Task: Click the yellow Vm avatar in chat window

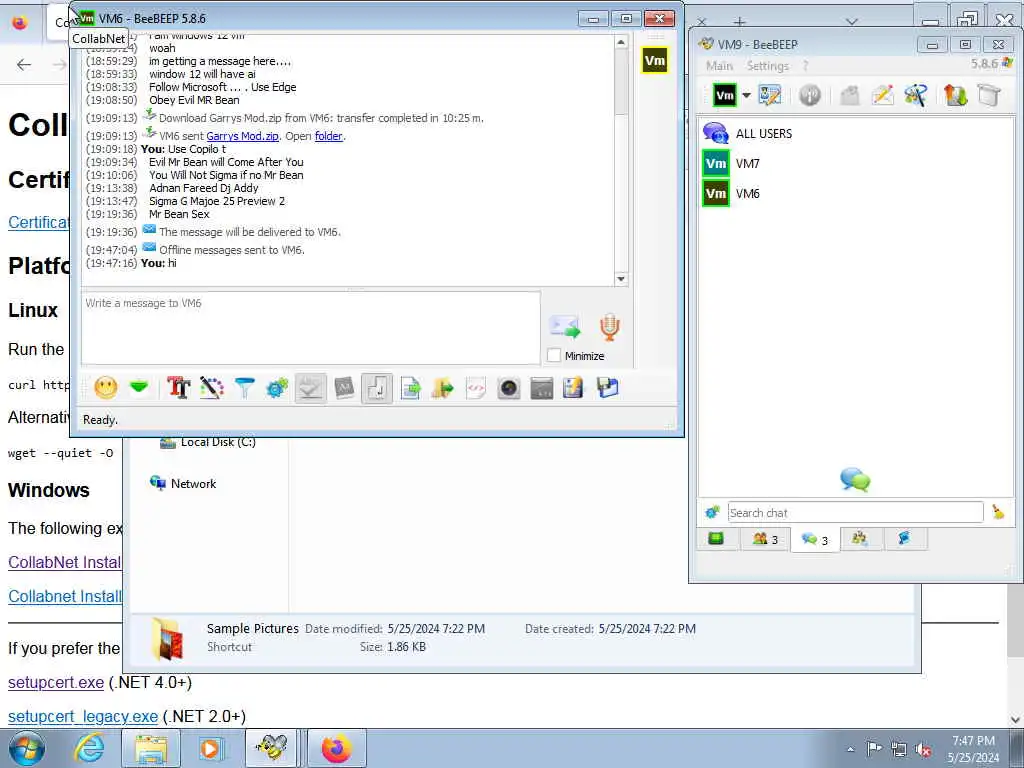Action: point(654,61)
